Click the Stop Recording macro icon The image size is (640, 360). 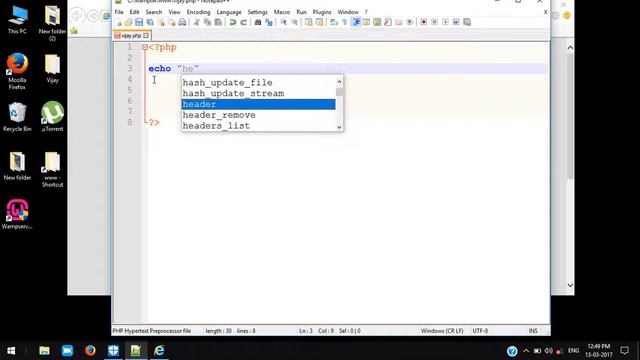click(434, 22)
